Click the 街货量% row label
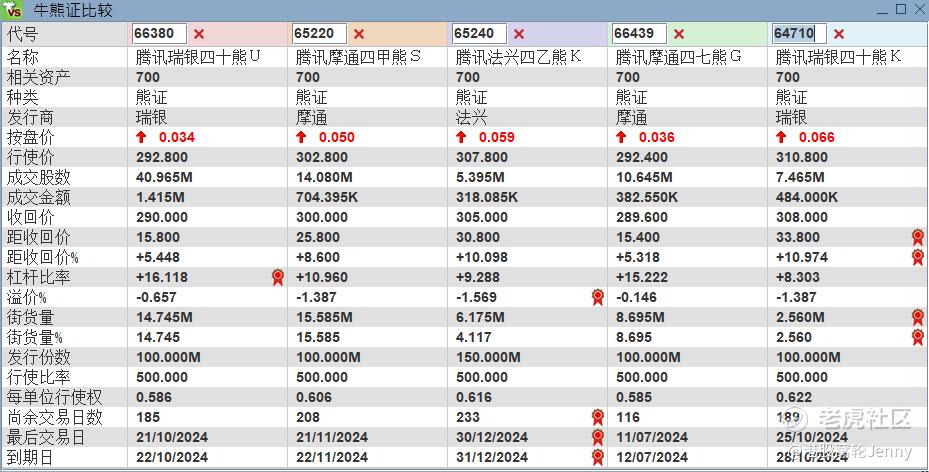The image size is (929, 472). coord(35,338)
